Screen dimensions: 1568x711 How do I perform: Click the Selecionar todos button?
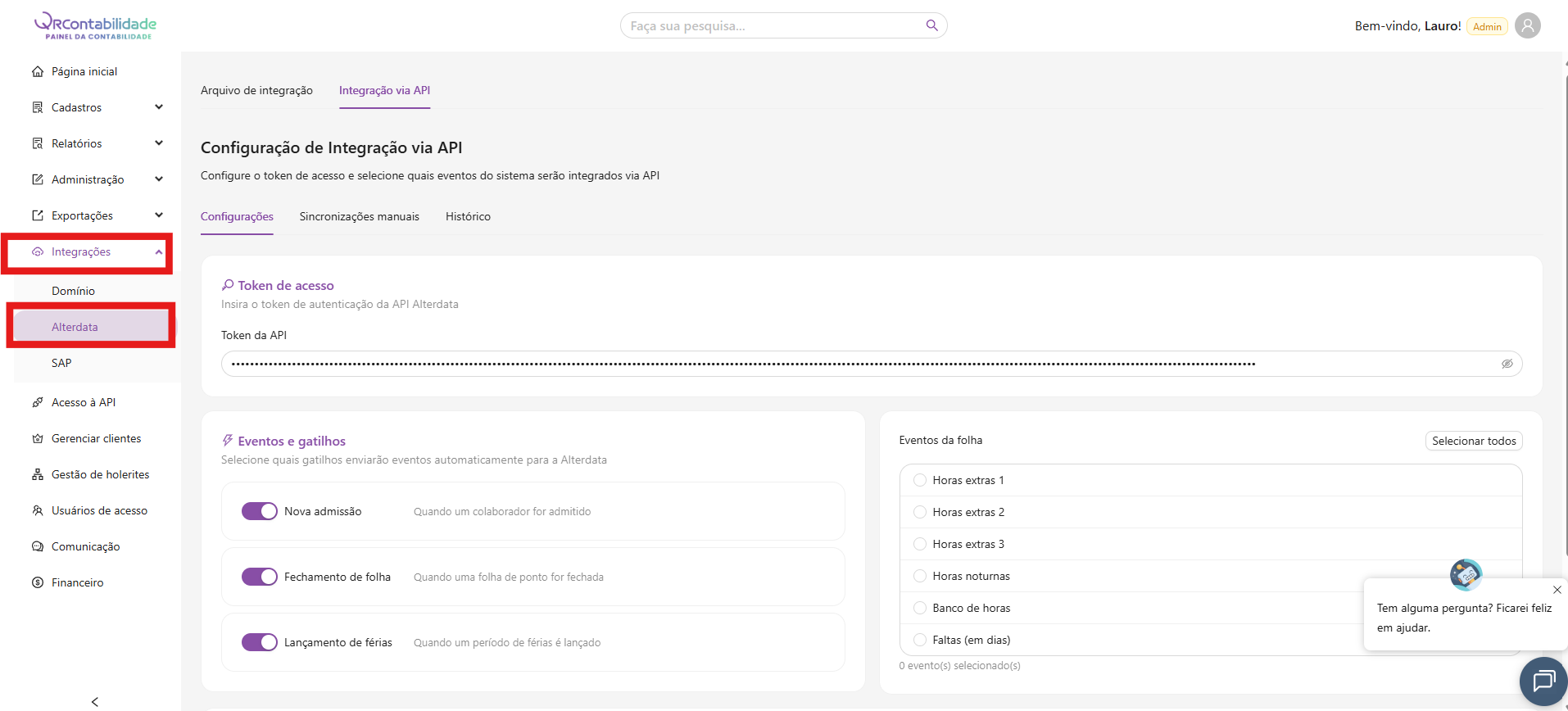[1473, 441]
